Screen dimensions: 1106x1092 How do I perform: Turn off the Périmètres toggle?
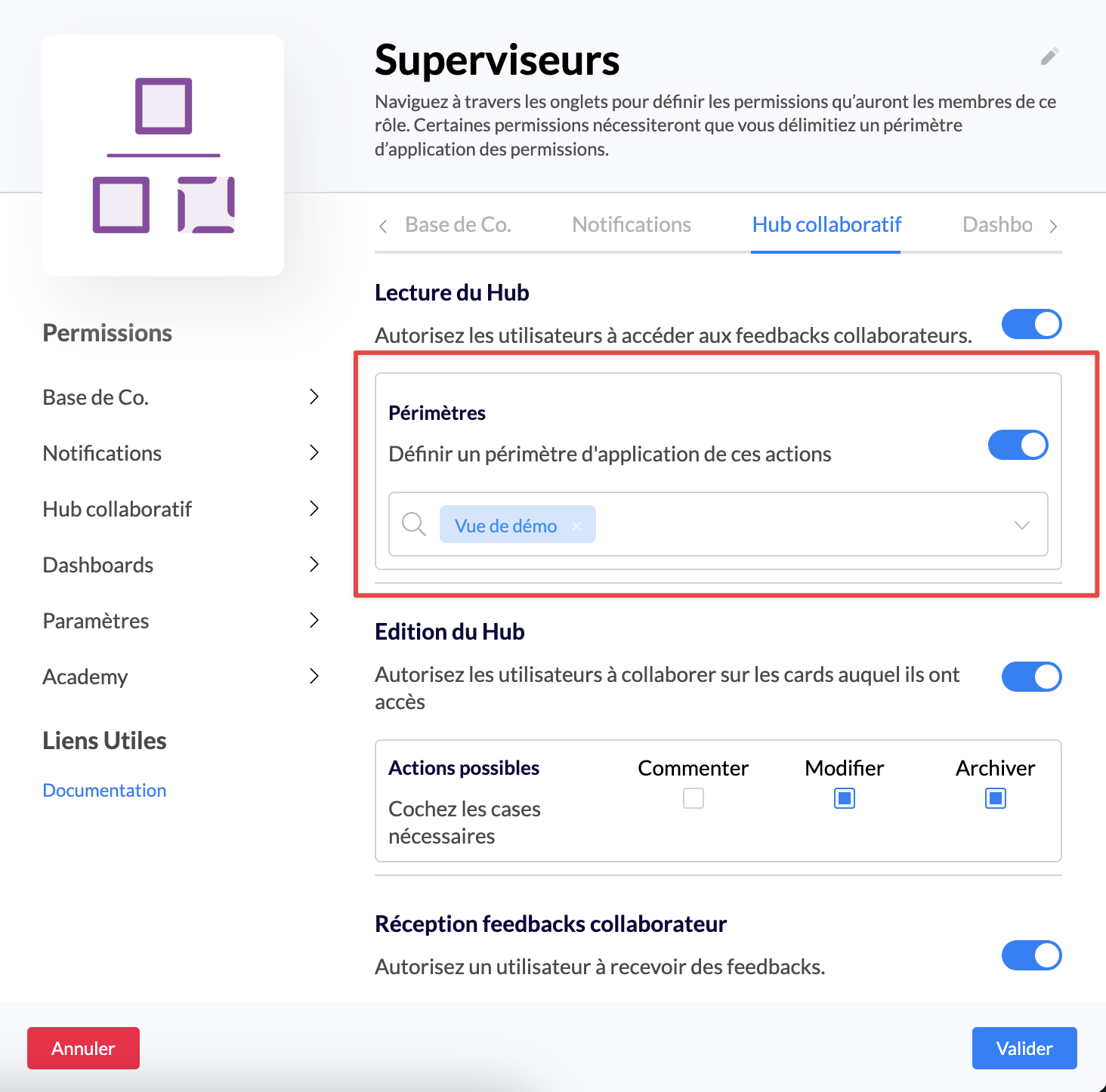tap(1018, 445)
